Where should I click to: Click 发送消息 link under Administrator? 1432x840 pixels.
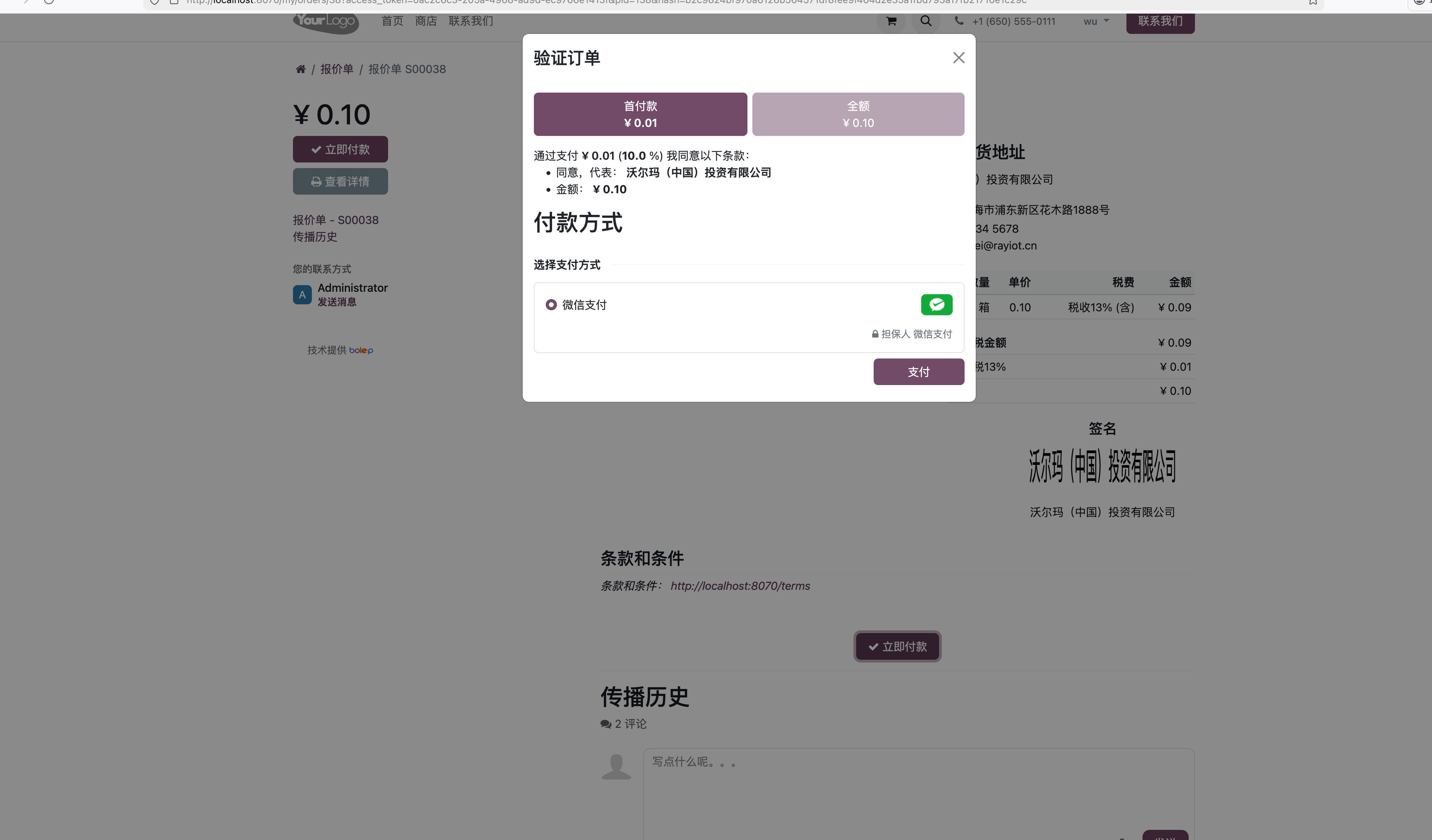[337, 302]
